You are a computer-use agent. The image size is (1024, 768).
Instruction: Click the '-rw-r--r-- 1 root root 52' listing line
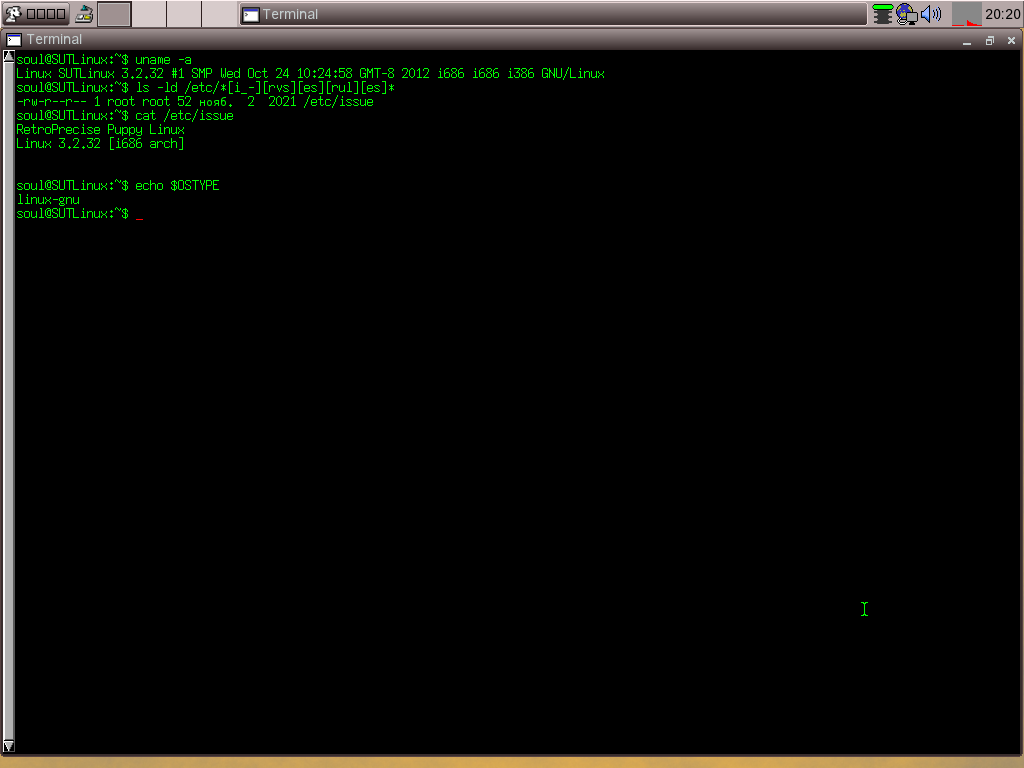(x=195, y=102)
